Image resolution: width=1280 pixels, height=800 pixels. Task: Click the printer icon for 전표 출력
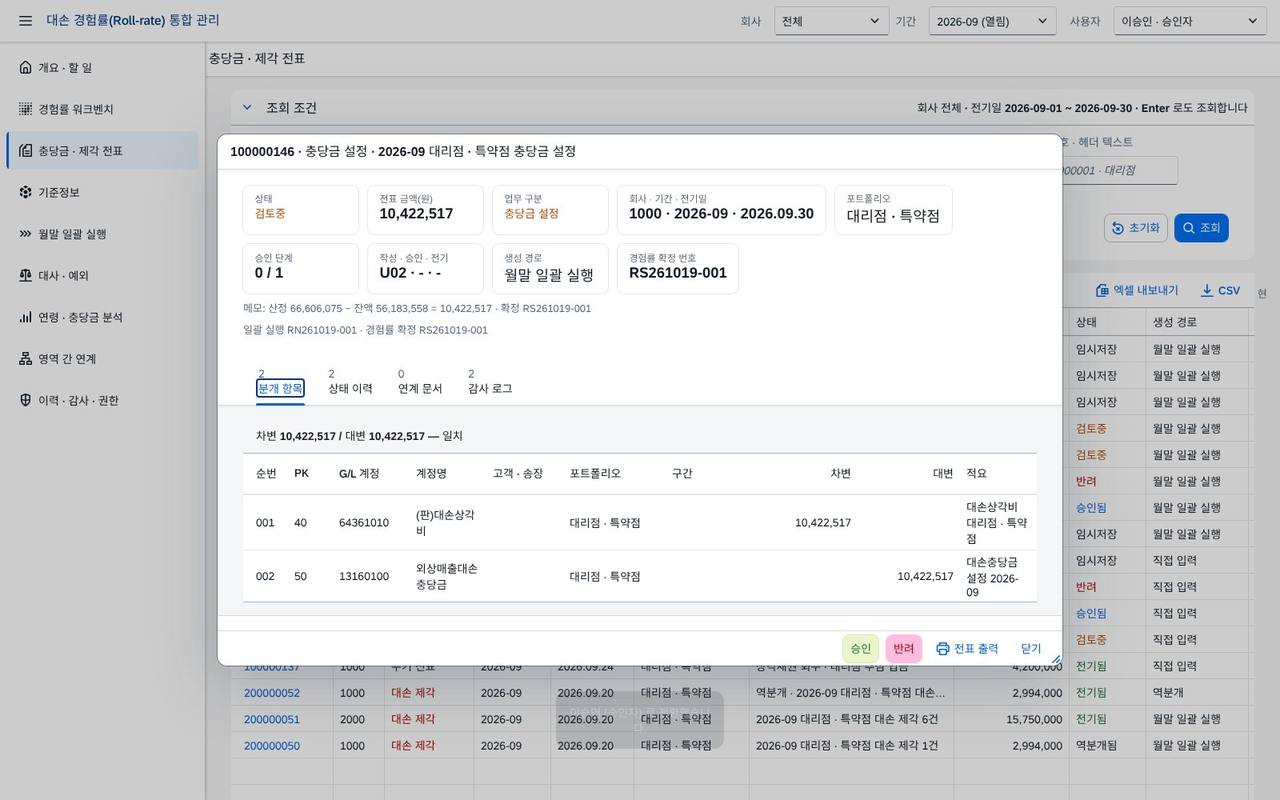coord(942,649)
